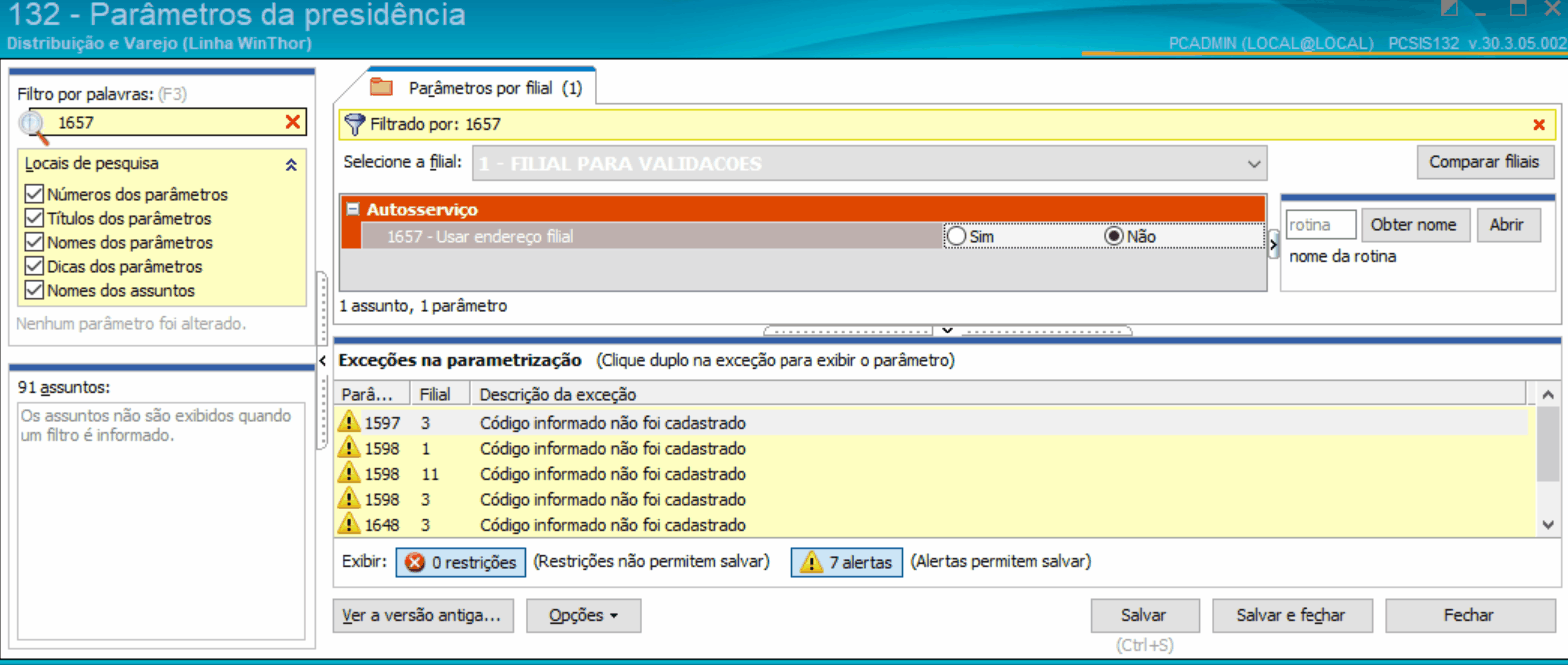The height and width of the screenshot is (665, 1568).
Task: Click the Parâ... column header
Action: point(371,394)
